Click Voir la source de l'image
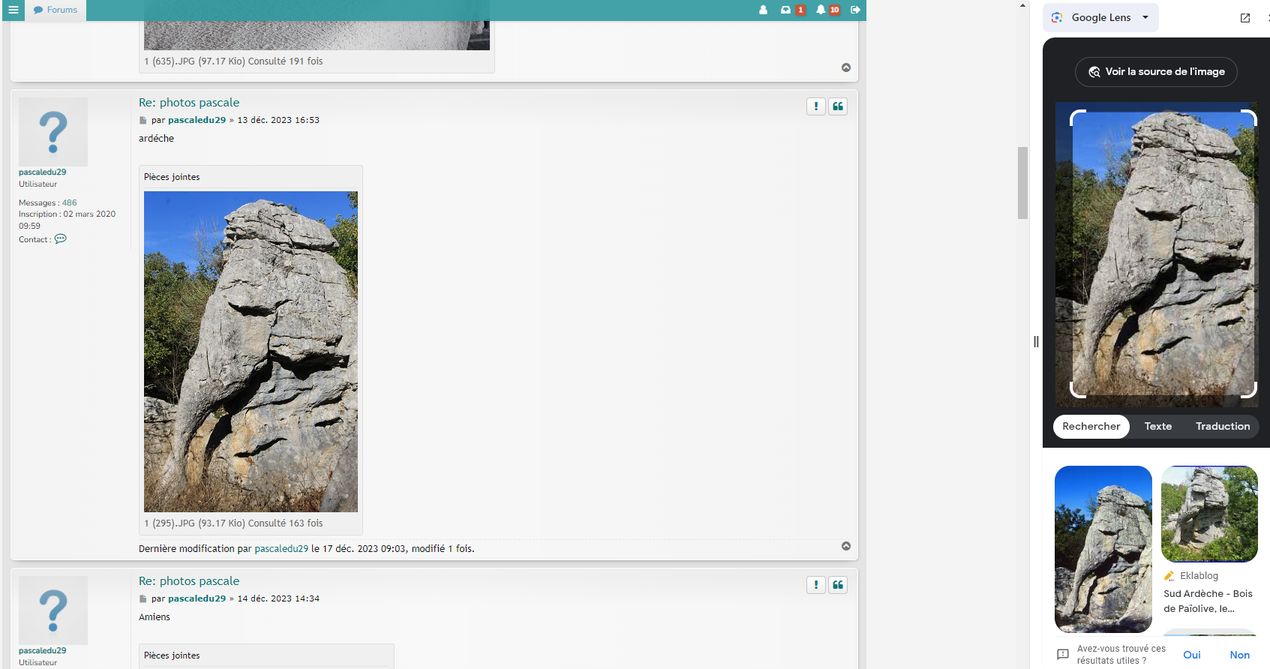Screen dimensions: 1270x669 [1156, 72]
